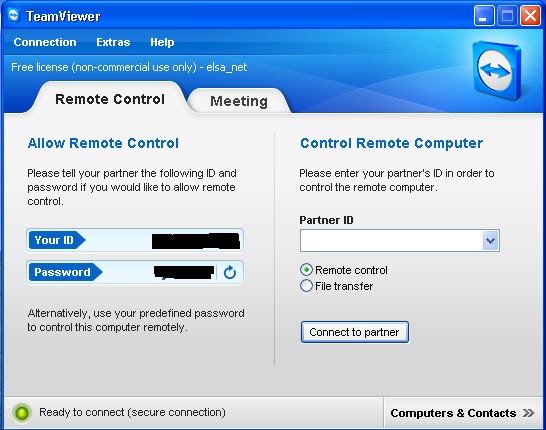Image resolution: width=546 pixels, height=430 pixels.
Task: Click the Connect to partner button
Action: coord(354,332)
